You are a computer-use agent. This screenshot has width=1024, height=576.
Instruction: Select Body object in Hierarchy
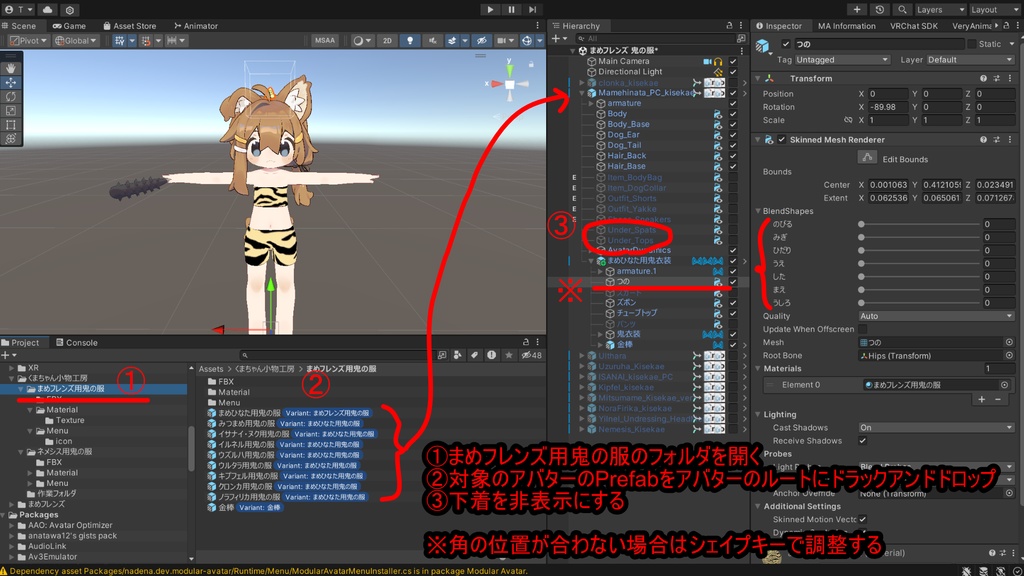tap(617, 114)
